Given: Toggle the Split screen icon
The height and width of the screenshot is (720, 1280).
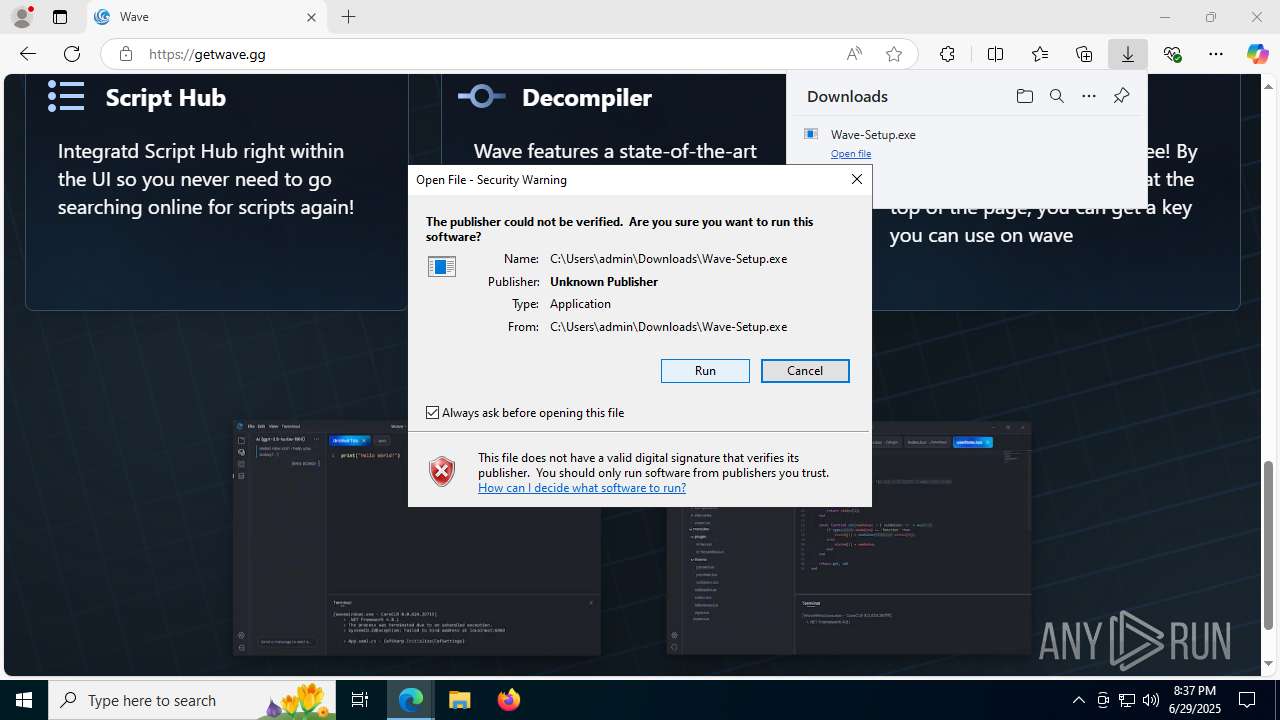Looking at the screenshot, I should pos(995,54).
